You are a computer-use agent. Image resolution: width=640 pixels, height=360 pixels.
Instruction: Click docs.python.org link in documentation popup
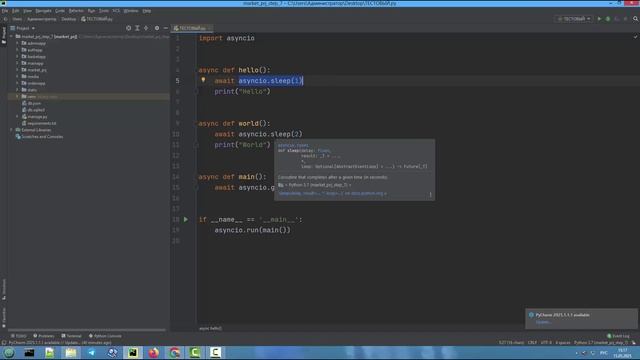332,193
